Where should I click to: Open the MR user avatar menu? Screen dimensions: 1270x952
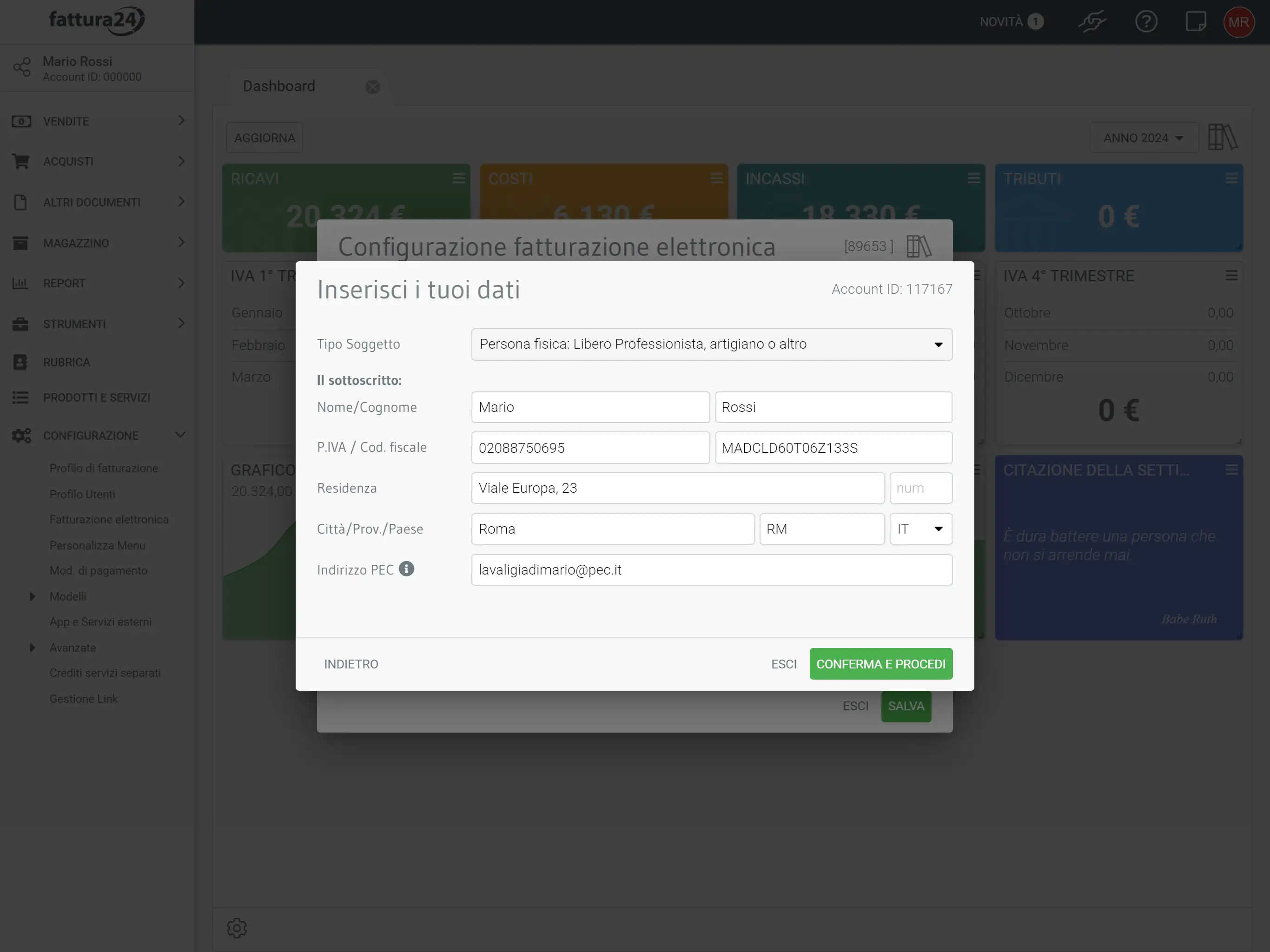[x=1238, y=22]
